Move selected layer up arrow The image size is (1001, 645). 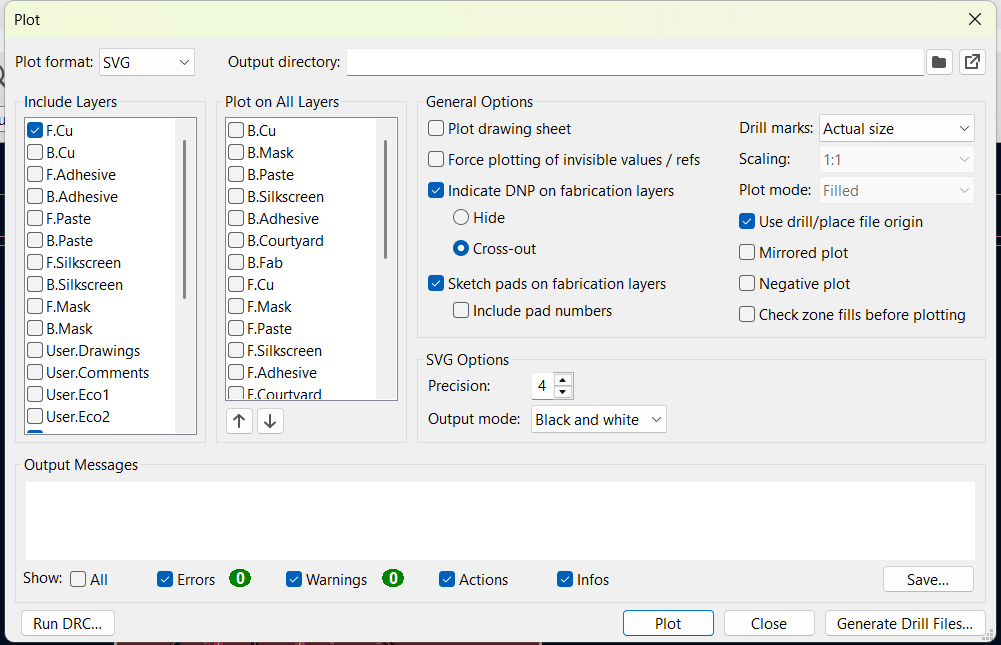tap(239, 421)
